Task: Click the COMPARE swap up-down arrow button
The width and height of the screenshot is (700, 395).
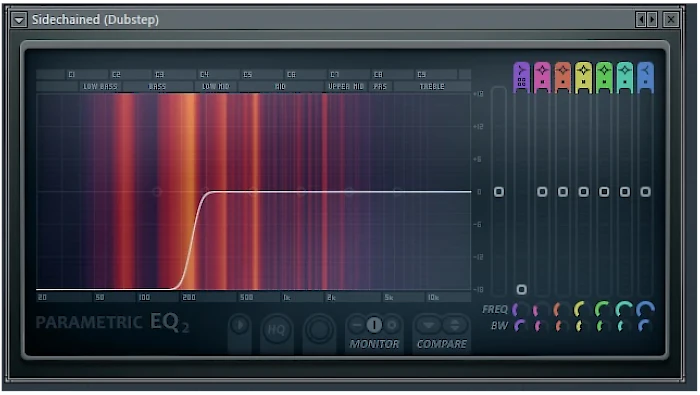Action: click(x=454, y=325)
